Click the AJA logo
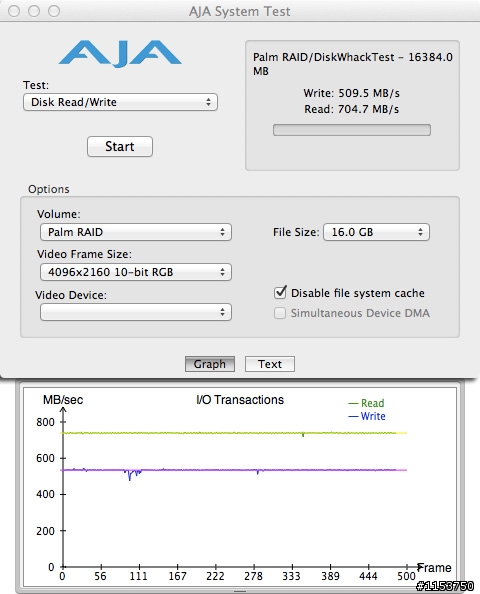Screen dimensions: 480x594 pyautogui.click(x=120, y=54)
